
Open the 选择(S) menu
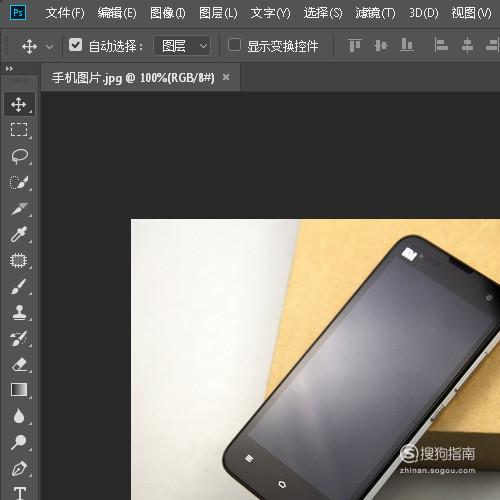tap(323, 13)
